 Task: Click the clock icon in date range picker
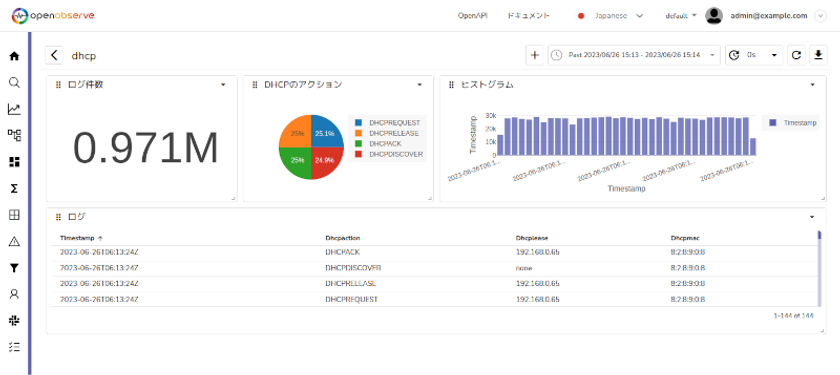click(557, 55)
